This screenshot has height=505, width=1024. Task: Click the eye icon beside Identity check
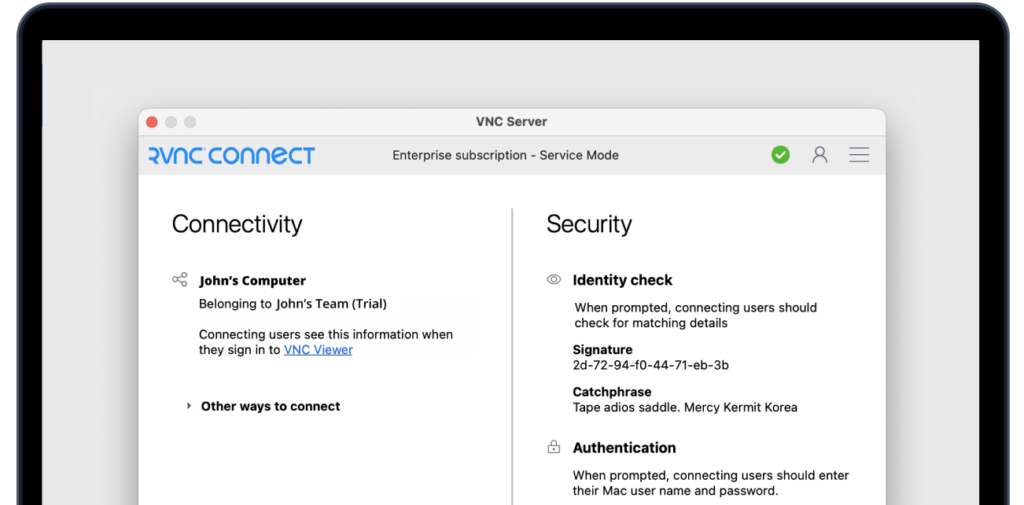(x=554, y=280)
